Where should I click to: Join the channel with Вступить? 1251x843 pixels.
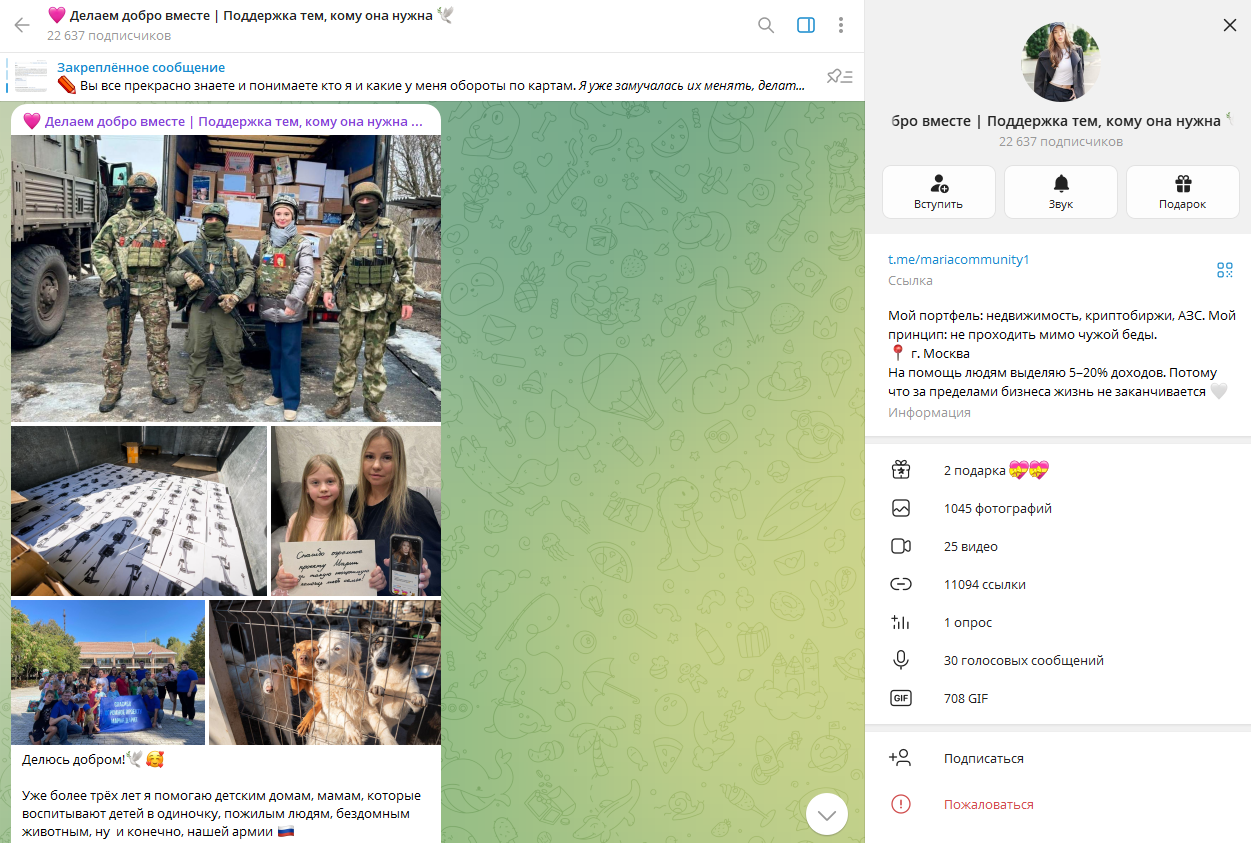tap(938, 192)
